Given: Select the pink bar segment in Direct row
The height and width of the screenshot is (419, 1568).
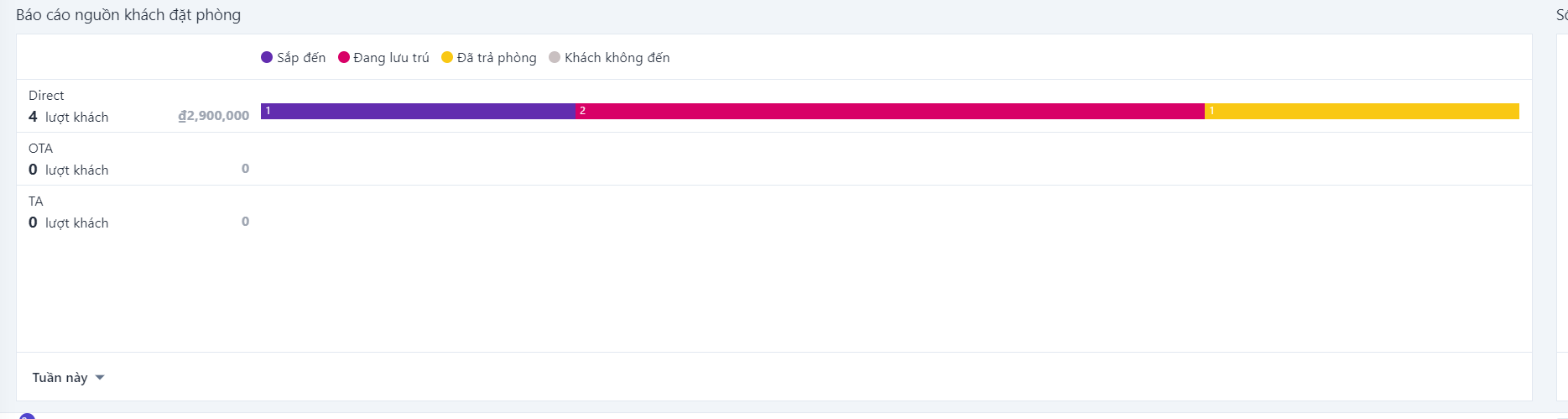Looking at the screenshot, I should [889, 111].
